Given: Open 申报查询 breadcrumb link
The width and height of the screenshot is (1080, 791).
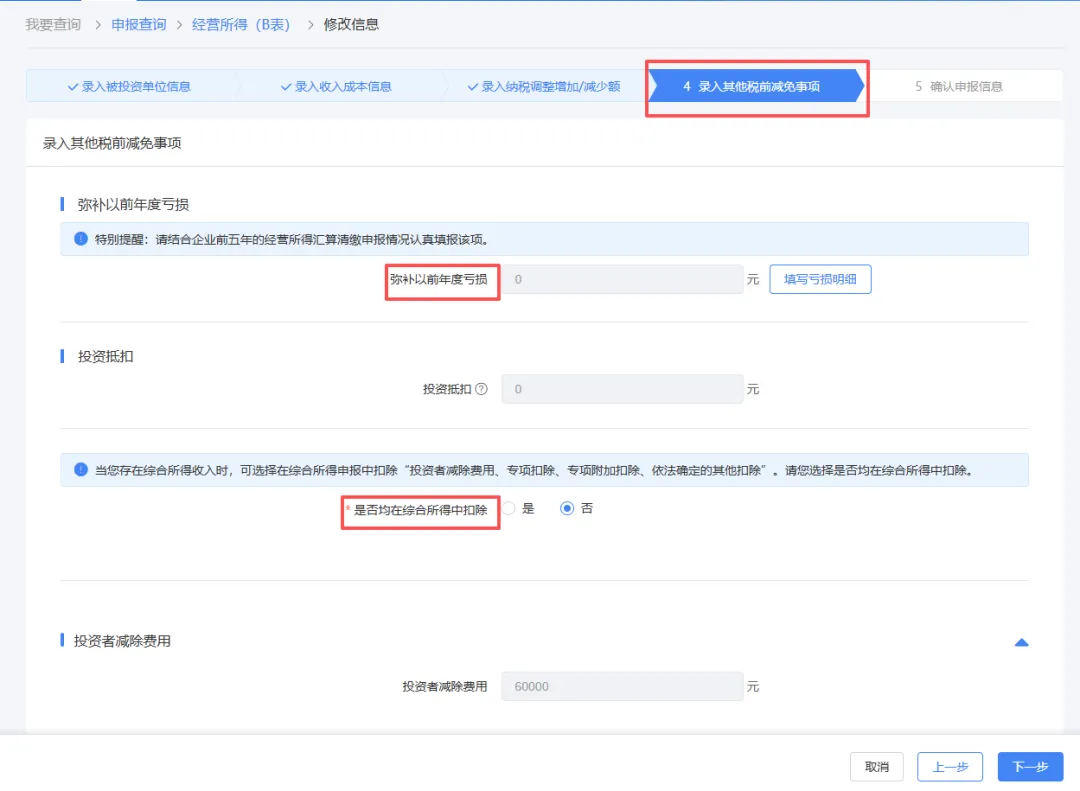Looking at the screenshot, I should [139, 24].
